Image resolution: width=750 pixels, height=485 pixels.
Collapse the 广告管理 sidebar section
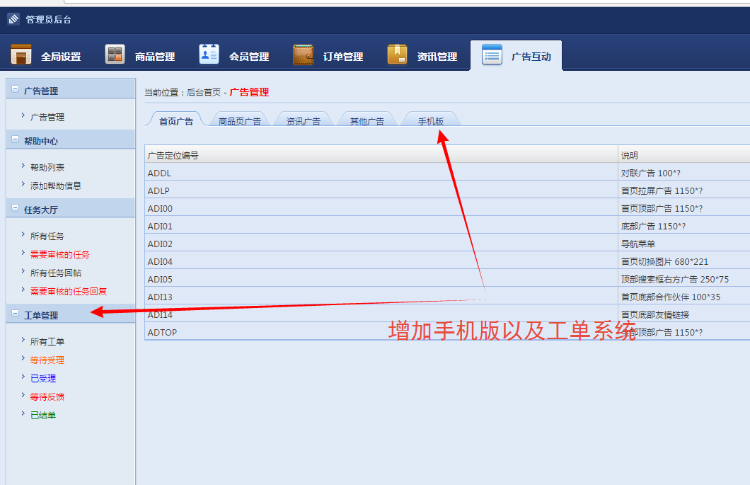click(15, 89)
